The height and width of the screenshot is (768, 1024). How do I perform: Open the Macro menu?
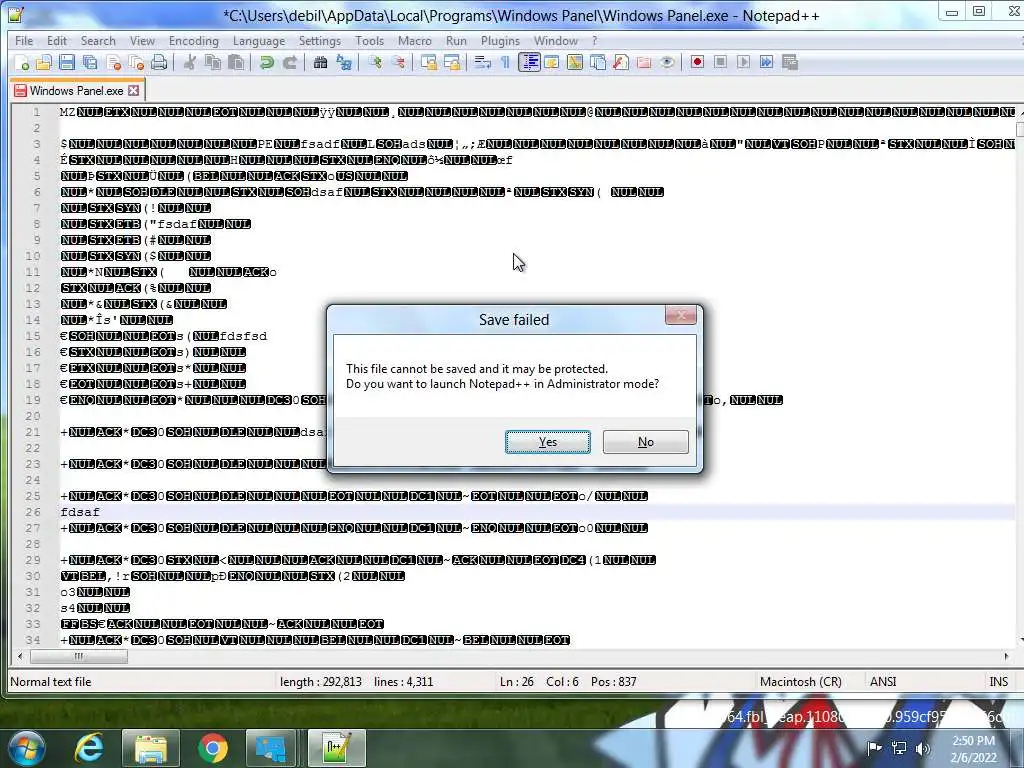[x=415, y=40]
